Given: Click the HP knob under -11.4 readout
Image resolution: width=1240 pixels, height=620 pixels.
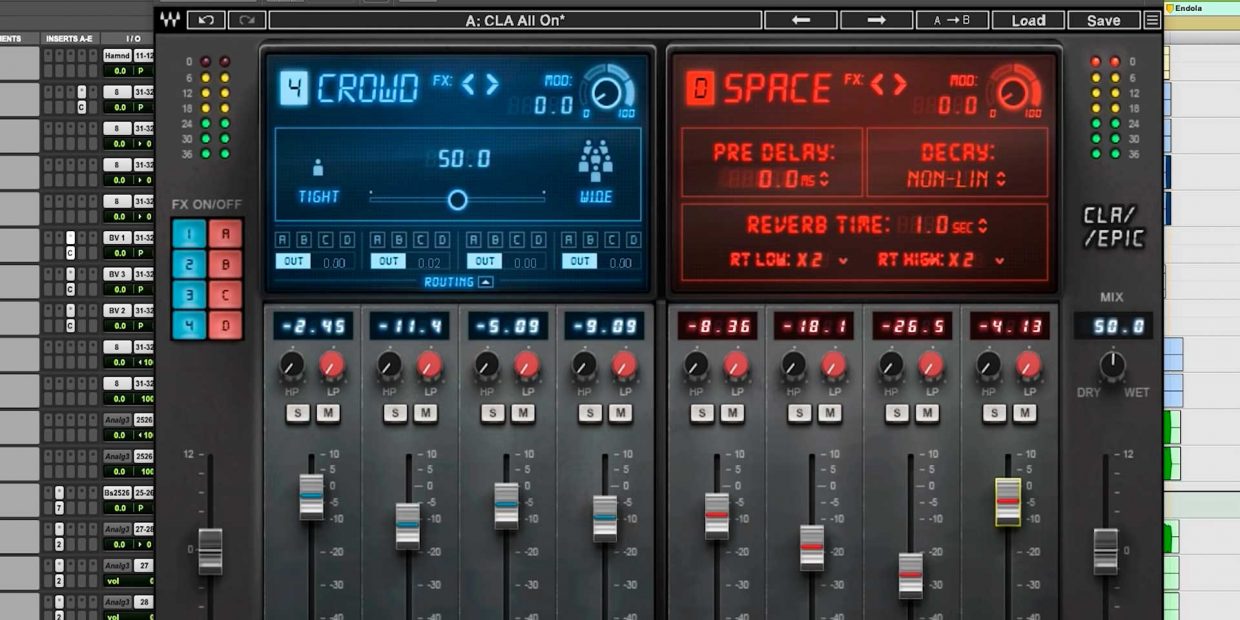Looking at the screenshot, I should click(x=389, y=365).
